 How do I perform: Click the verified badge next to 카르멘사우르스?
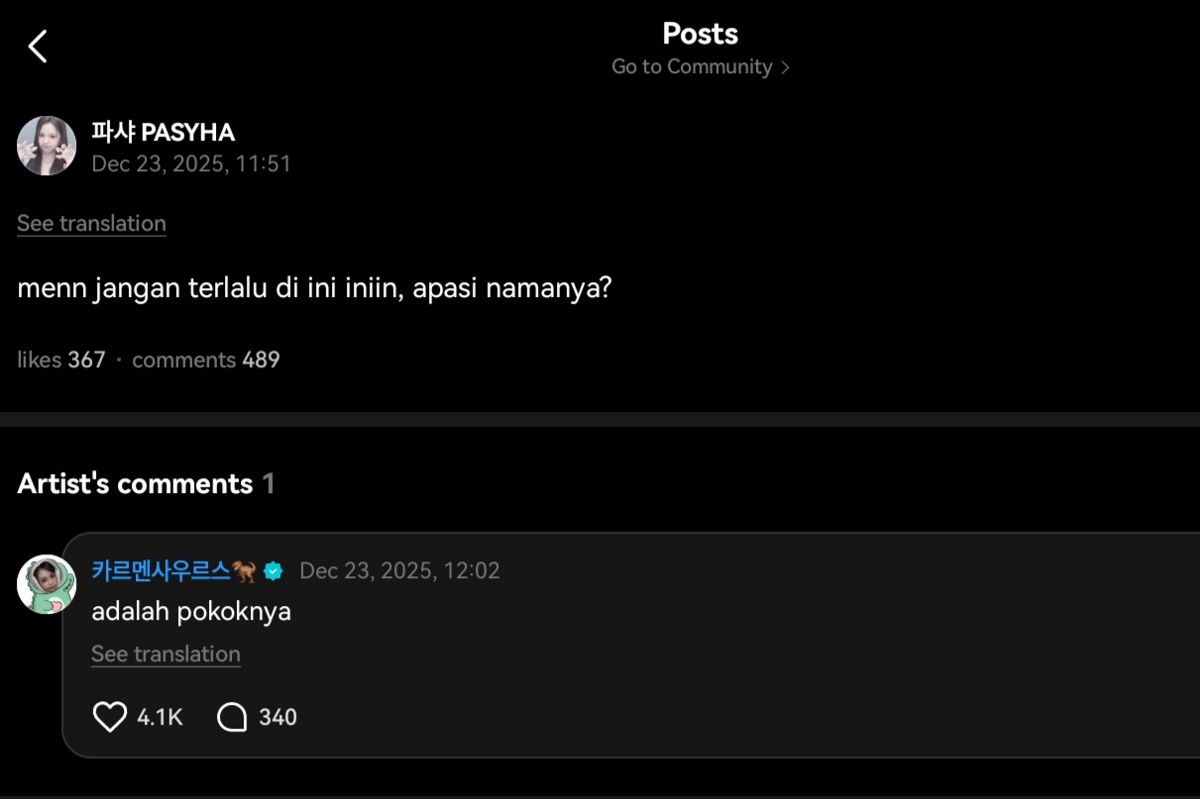[273, 570]
